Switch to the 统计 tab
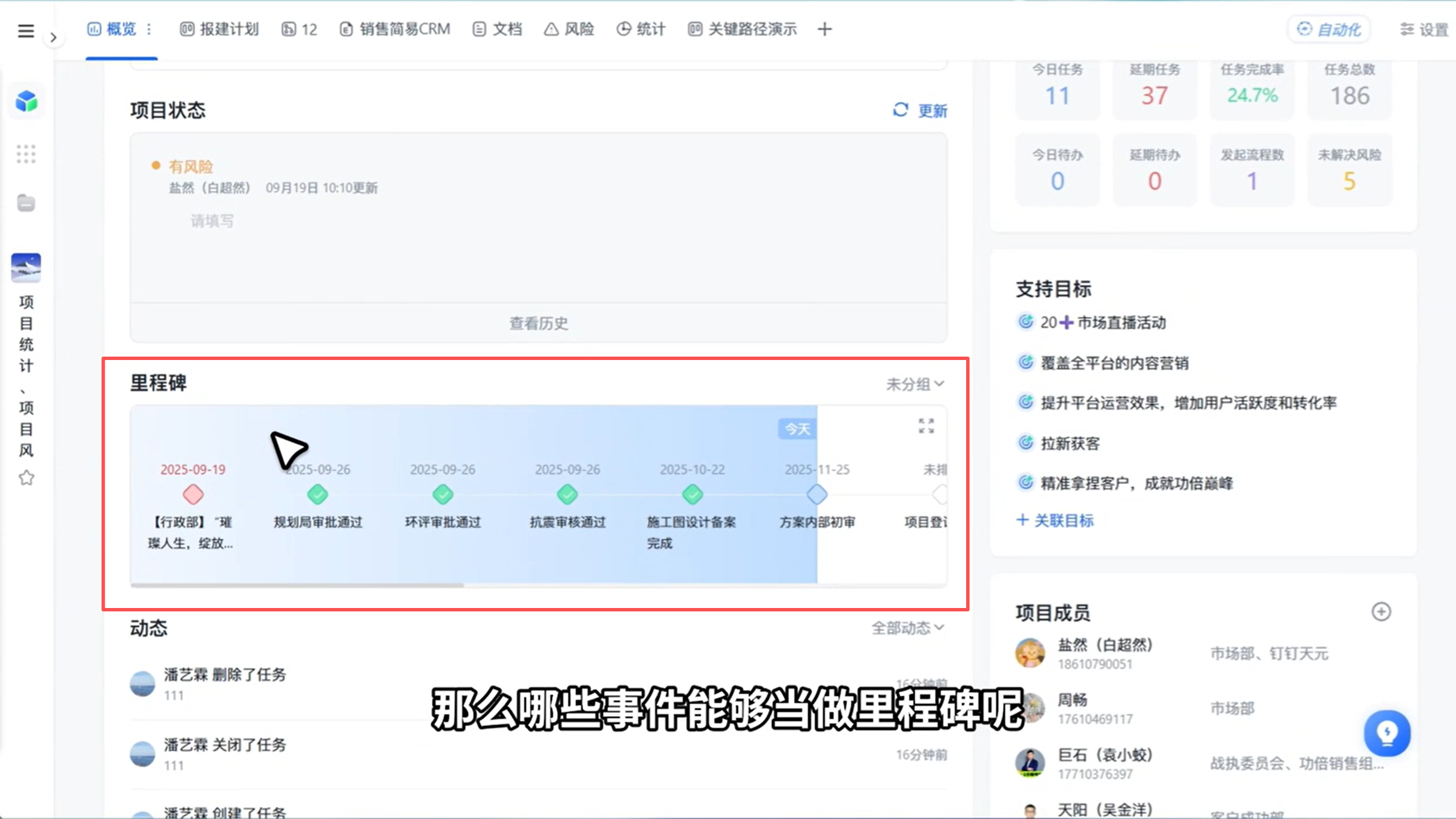1456x819 pixels. pos(641,29)
